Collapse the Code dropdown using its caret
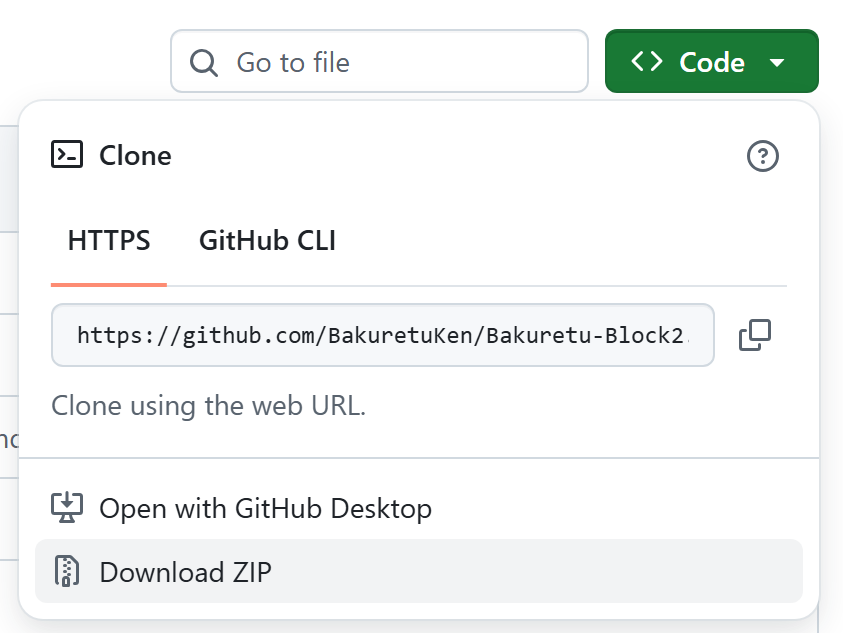The height and width of the screenshot is (633, 843). (x=777, y=63)
